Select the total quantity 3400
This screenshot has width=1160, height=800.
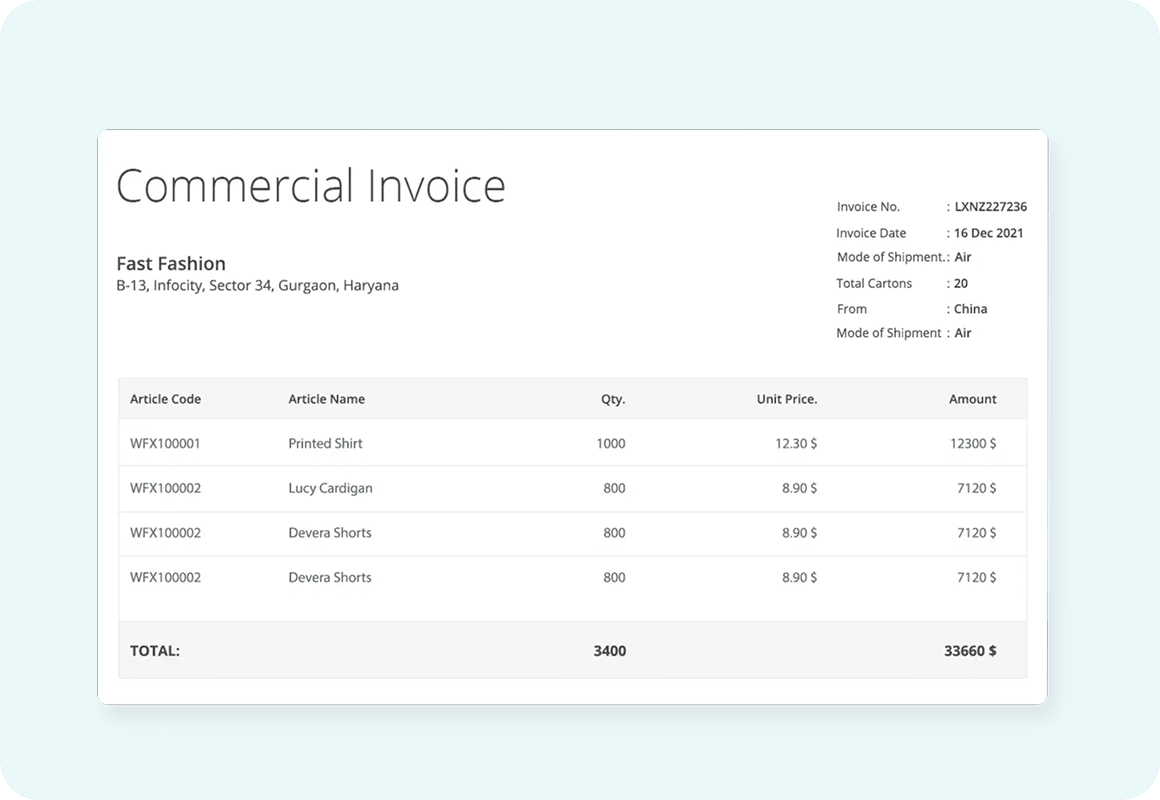(x=609, y=651)
